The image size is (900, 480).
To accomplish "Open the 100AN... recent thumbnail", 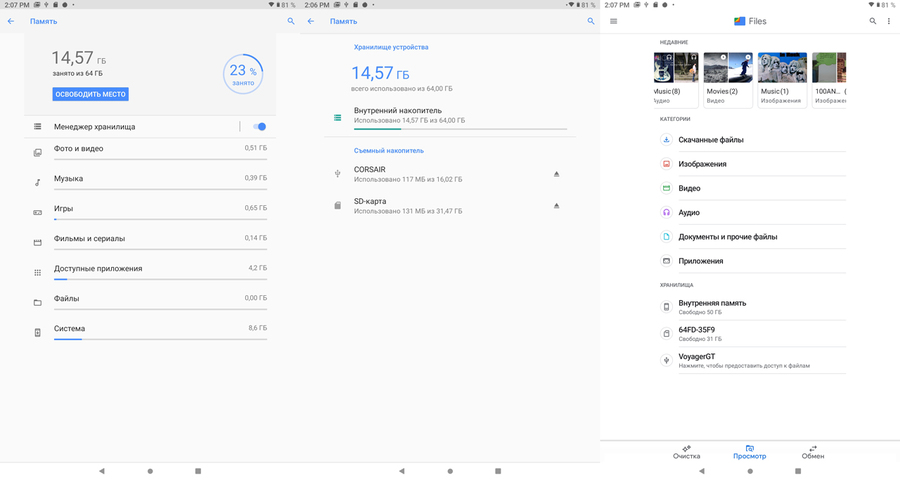I will [x=829, y=79].
